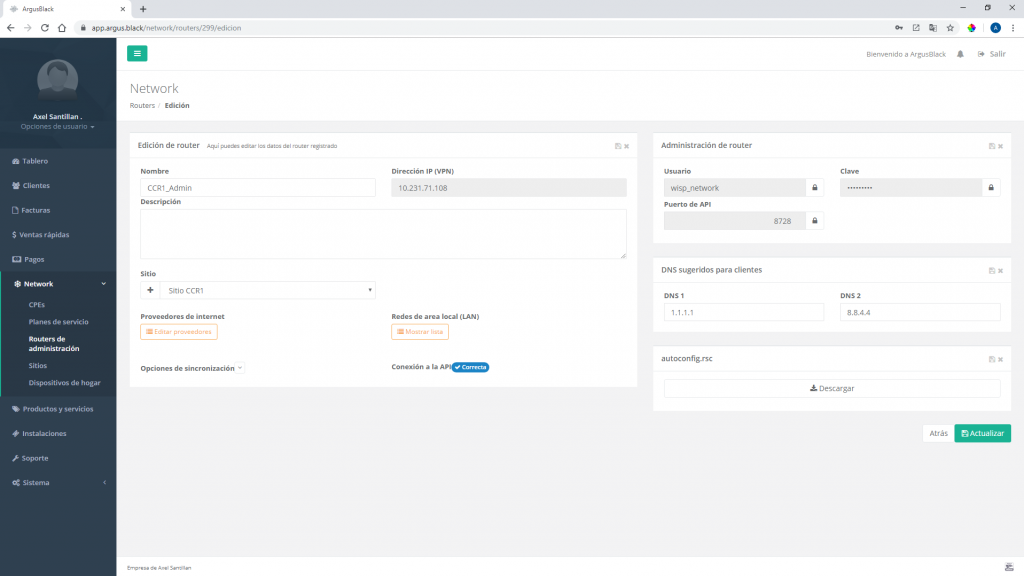
Task: Open the Sitio CCR1 dropdown
Action: point(268,291)
